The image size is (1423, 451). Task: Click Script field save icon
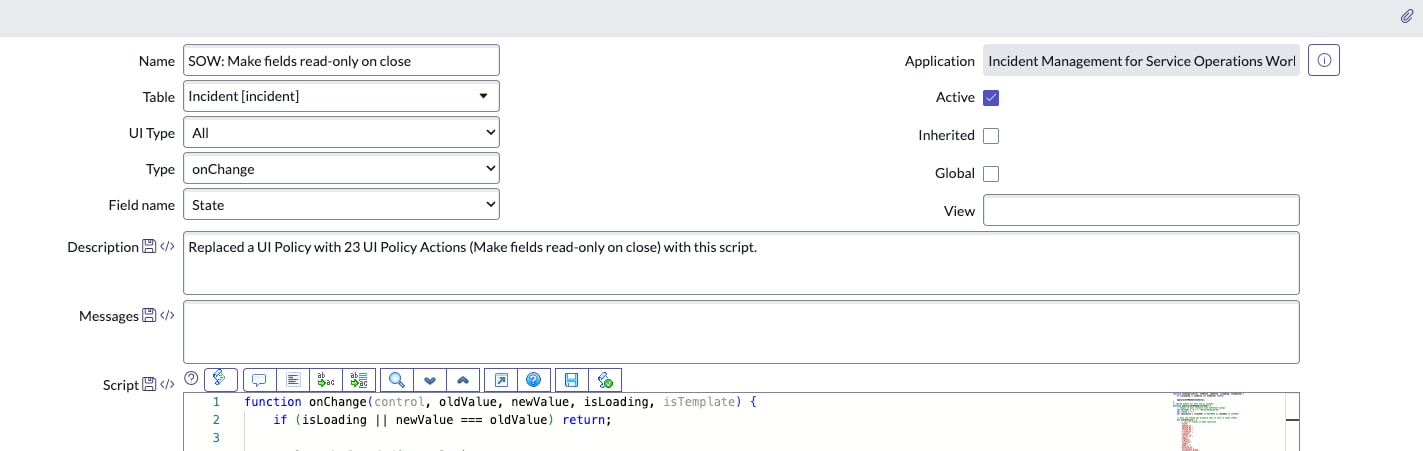(149, 385)
